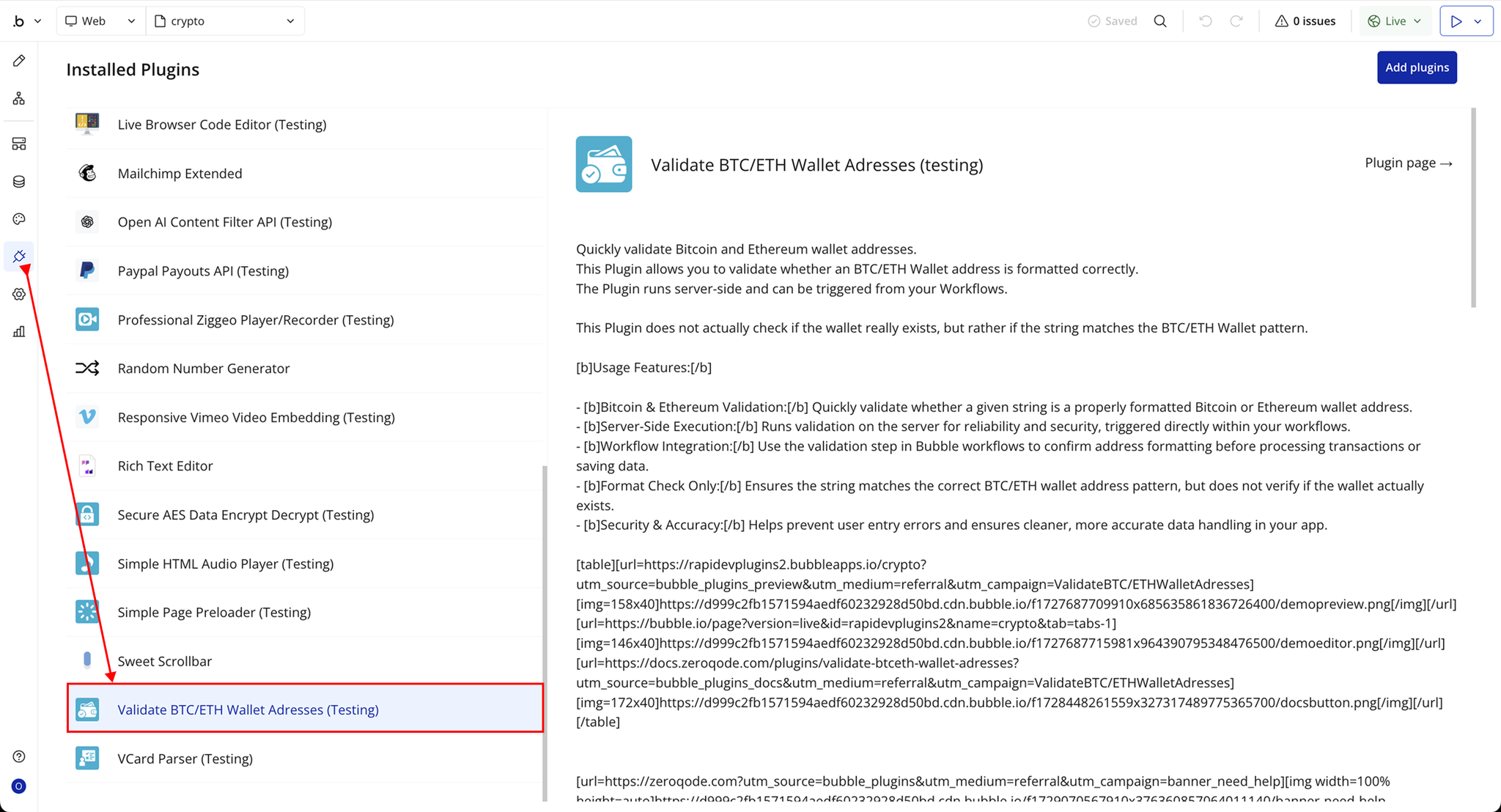The width and height of the screenshot is (1501, 812).
Task: Expand the crypto page selector dropdown
Action: pos(225,21)
